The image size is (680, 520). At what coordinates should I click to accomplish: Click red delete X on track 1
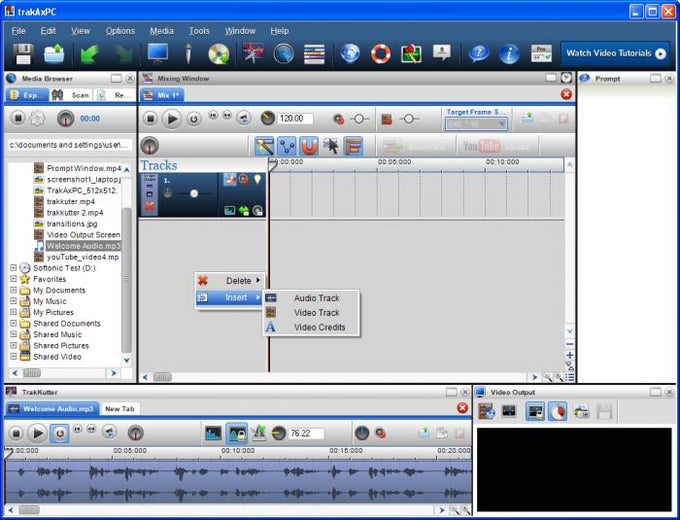[x=149, y=206]
